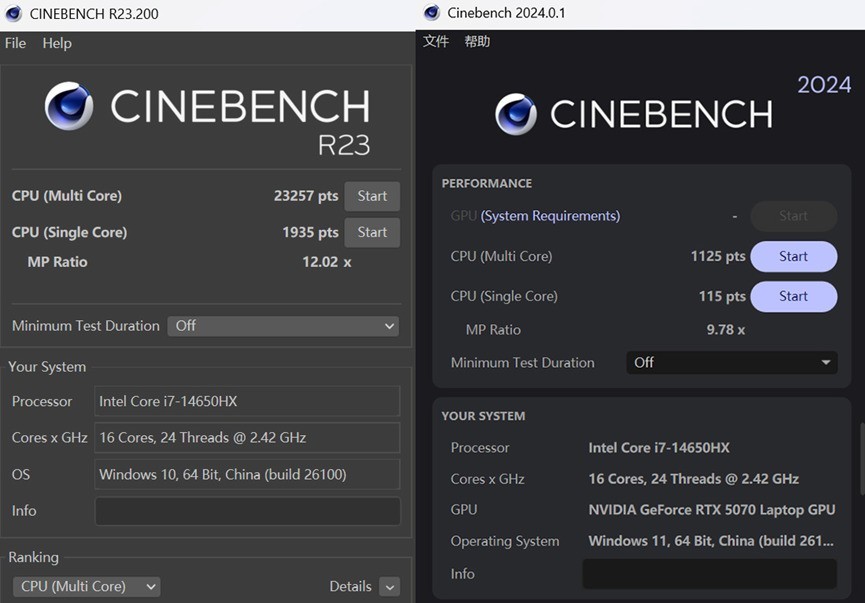Expand R23 Minimum Test Duration dropdown

(x=283, y=326)
